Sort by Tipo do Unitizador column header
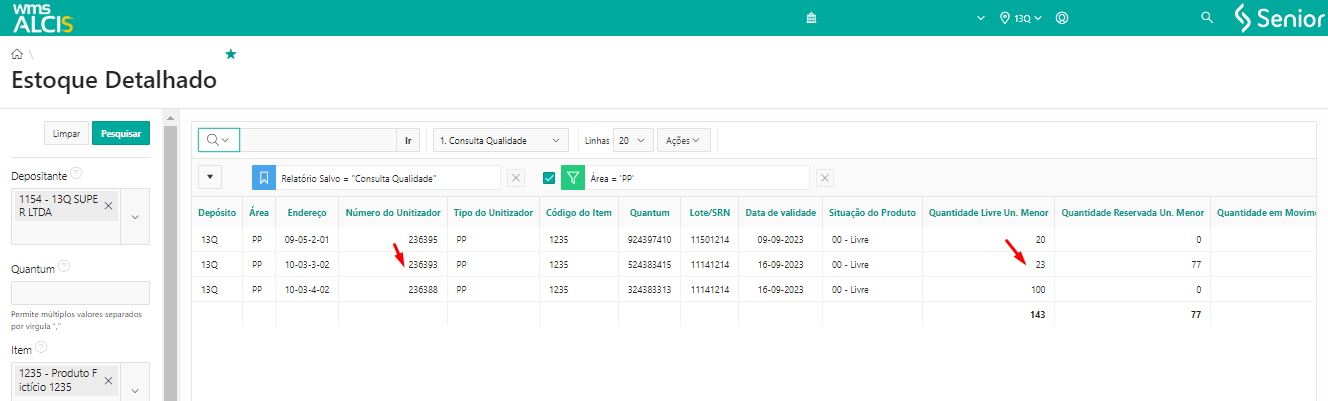This screenshot has height=401, width=1328. (493, 213)
